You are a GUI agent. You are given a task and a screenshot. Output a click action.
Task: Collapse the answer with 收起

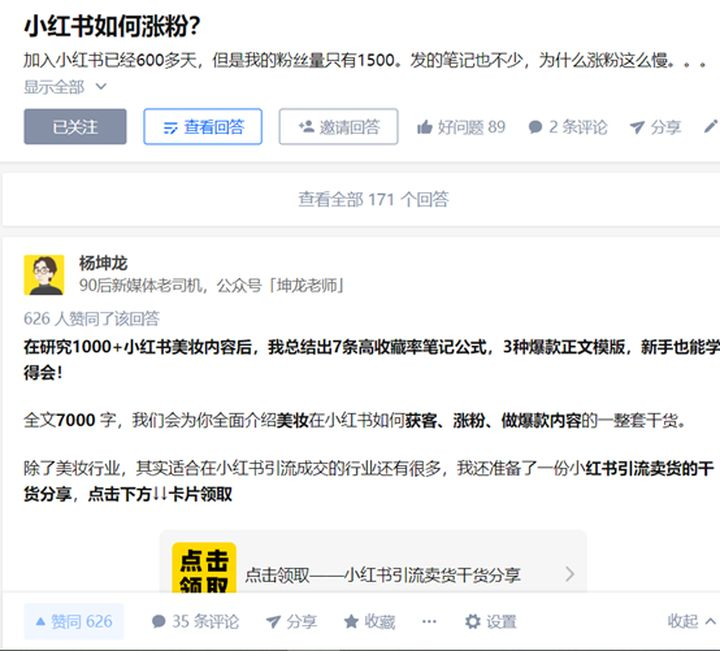click(x=692, y=621)
